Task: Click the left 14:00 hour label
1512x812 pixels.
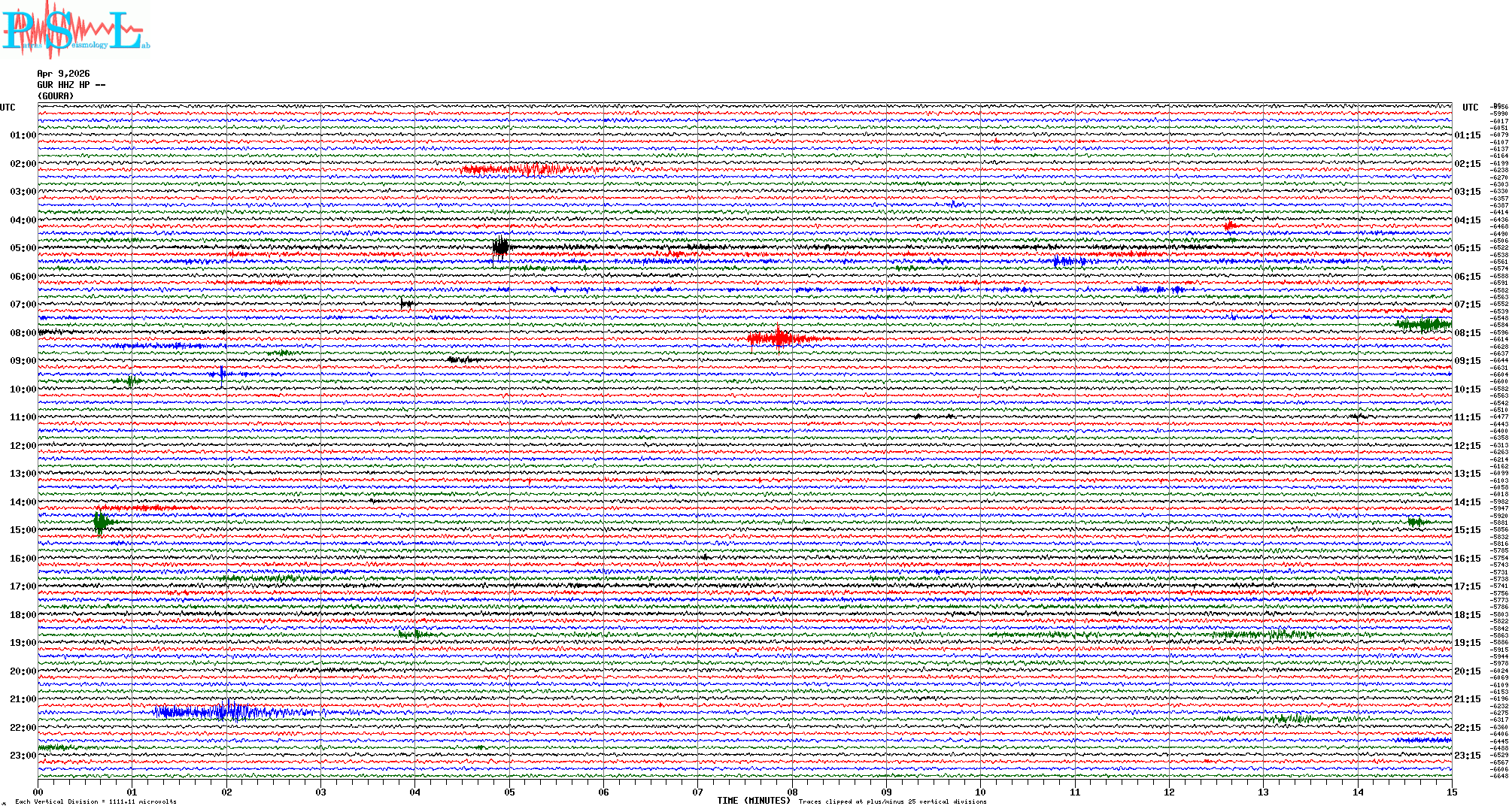Action: point(23,502)
